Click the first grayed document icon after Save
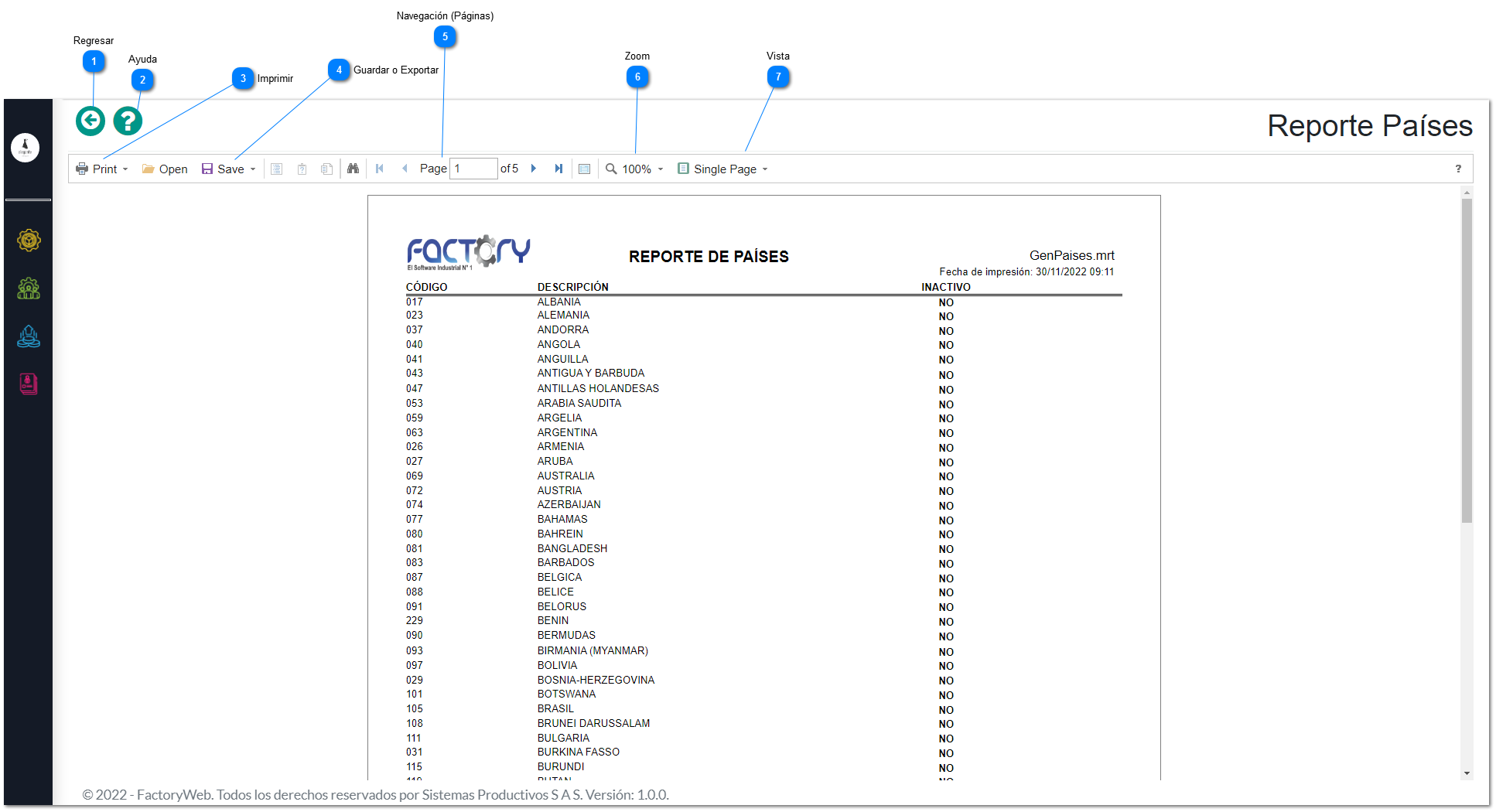The height and width of the screenshot is (812, 1496). click(276, 169)
